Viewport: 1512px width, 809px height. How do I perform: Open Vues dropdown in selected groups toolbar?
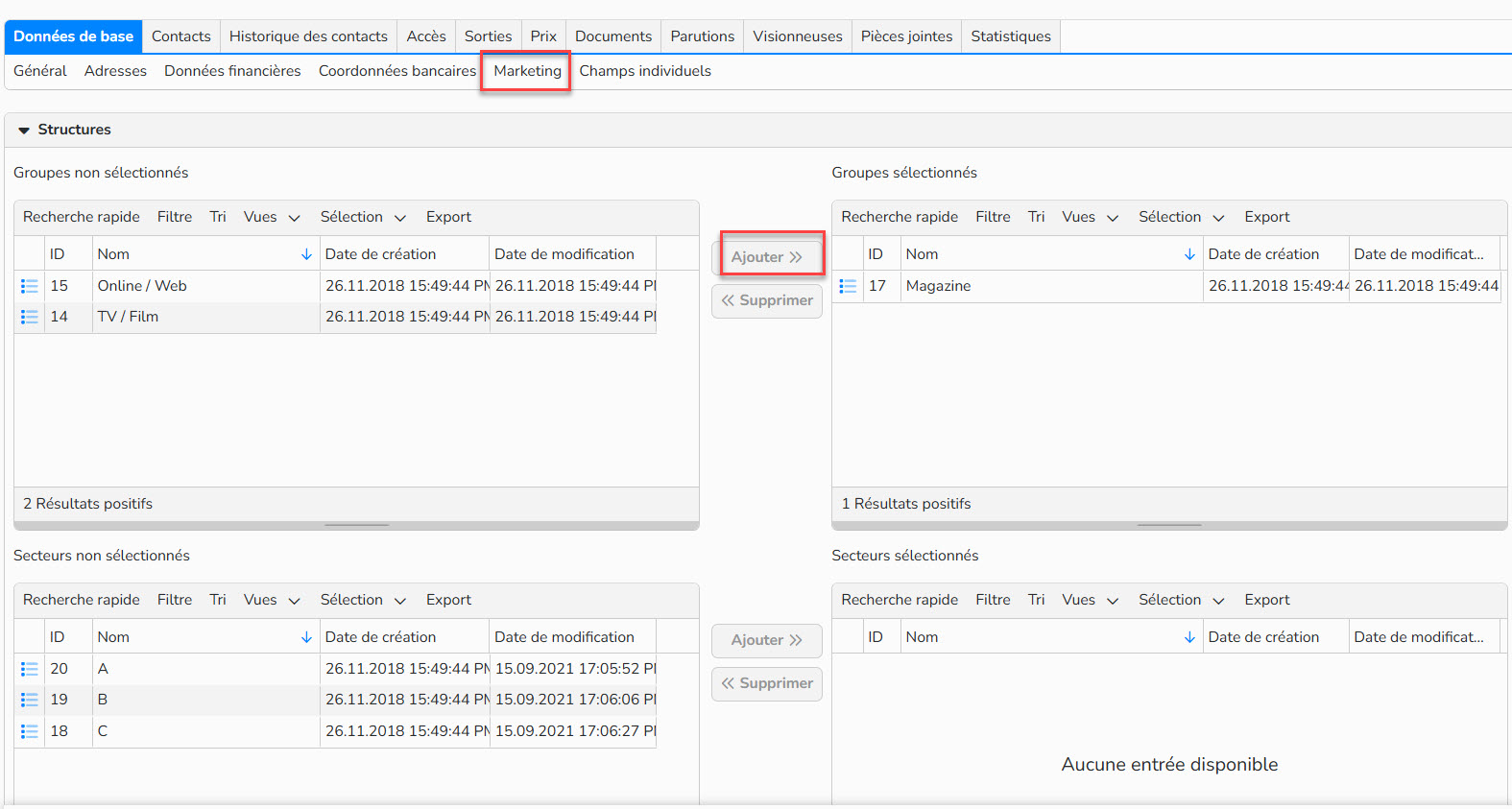1090,217
